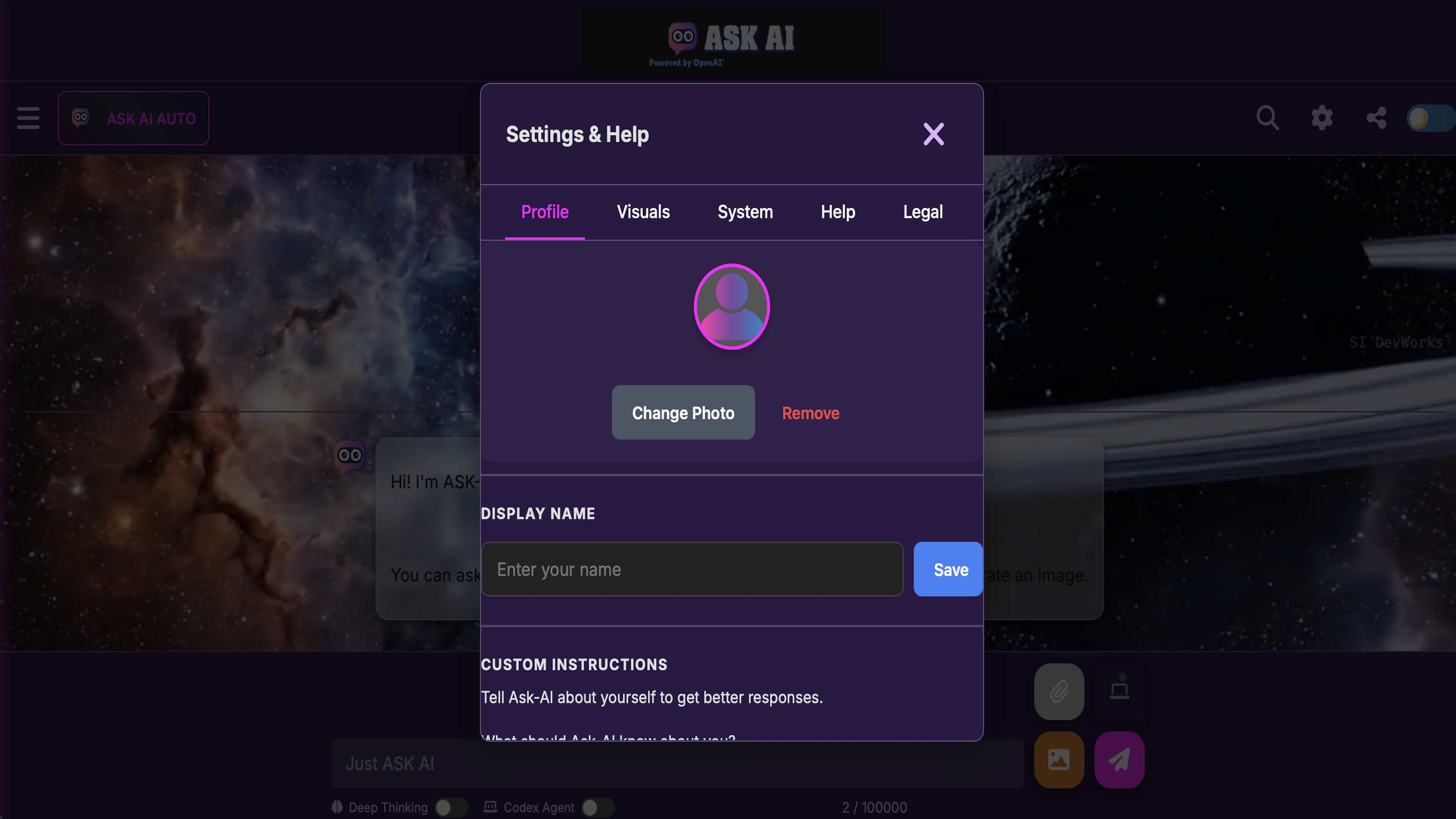The image size is (1456, 819).
Task: Select the System settings tab
Action: point(745,212)
